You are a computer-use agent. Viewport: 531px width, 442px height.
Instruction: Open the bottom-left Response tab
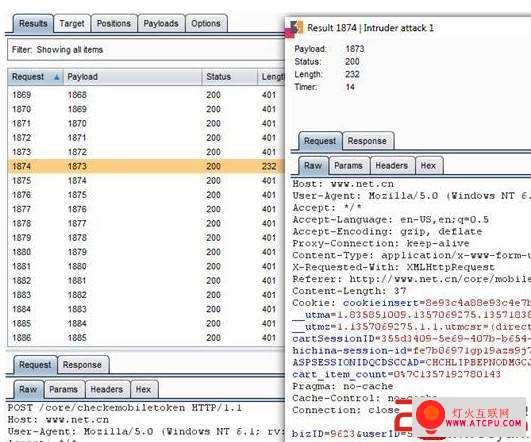click(82, 365)
